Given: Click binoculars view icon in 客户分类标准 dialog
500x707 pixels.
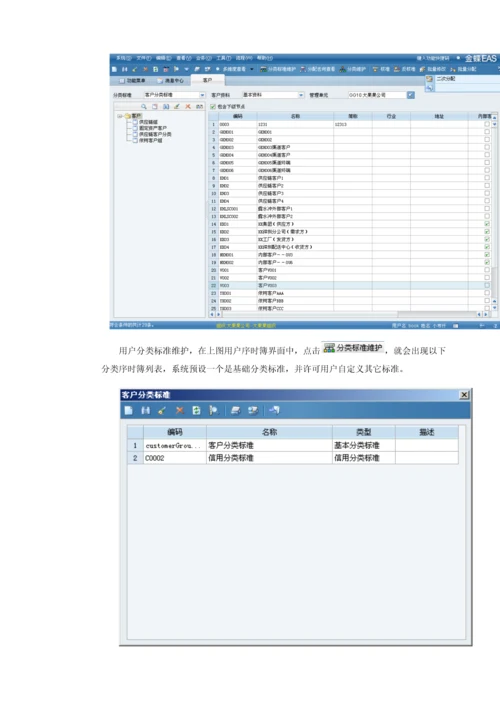Looking at the screenshot, I should tap(145, 410).
